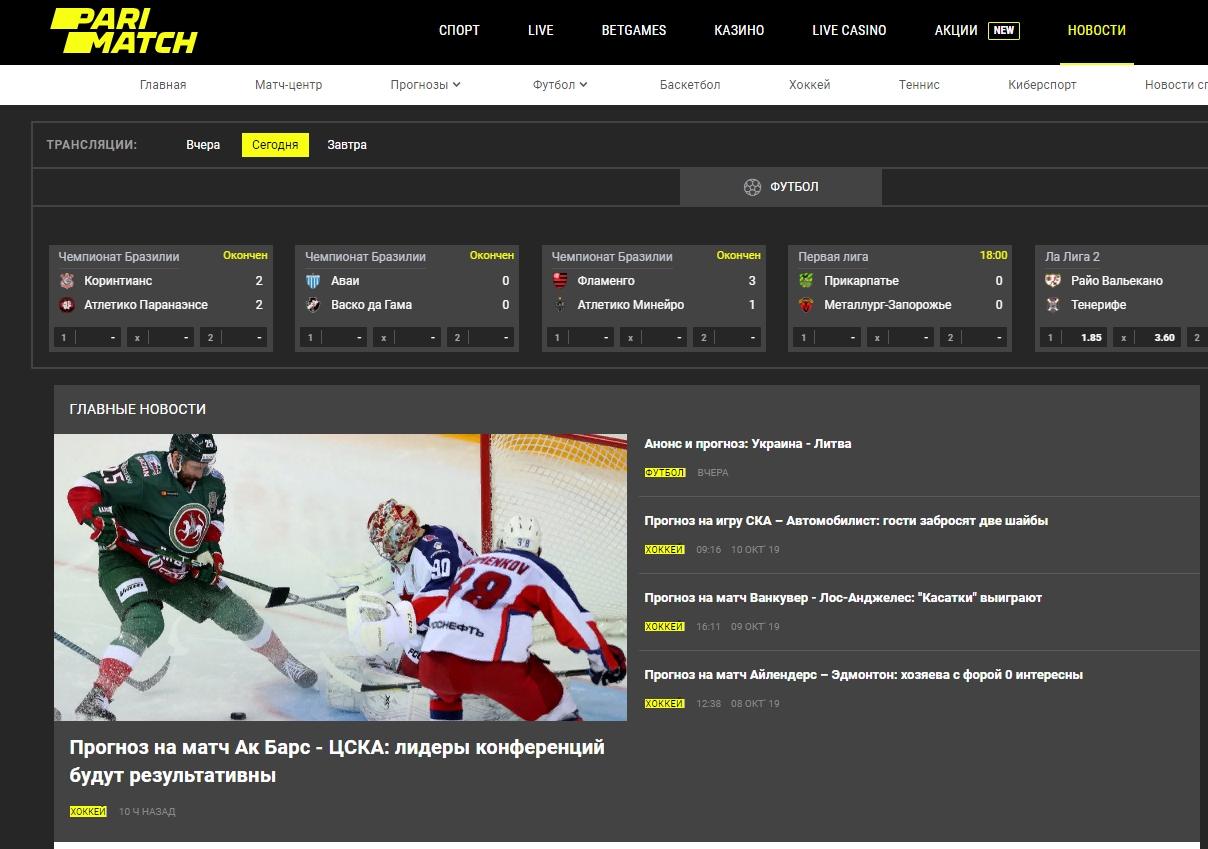The width and height of the screenshot is (1208, 849).
Task: Show broadcasts for Вчера
Action: (203, 145)
